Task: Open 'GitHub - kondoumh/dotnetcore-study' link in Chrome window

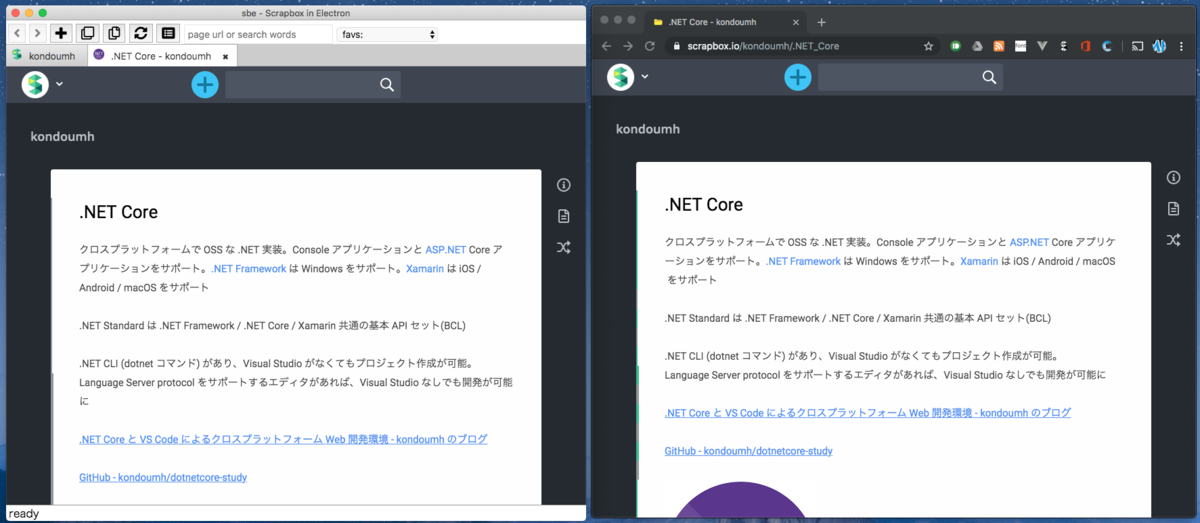Action: click(x=749, y=451)
